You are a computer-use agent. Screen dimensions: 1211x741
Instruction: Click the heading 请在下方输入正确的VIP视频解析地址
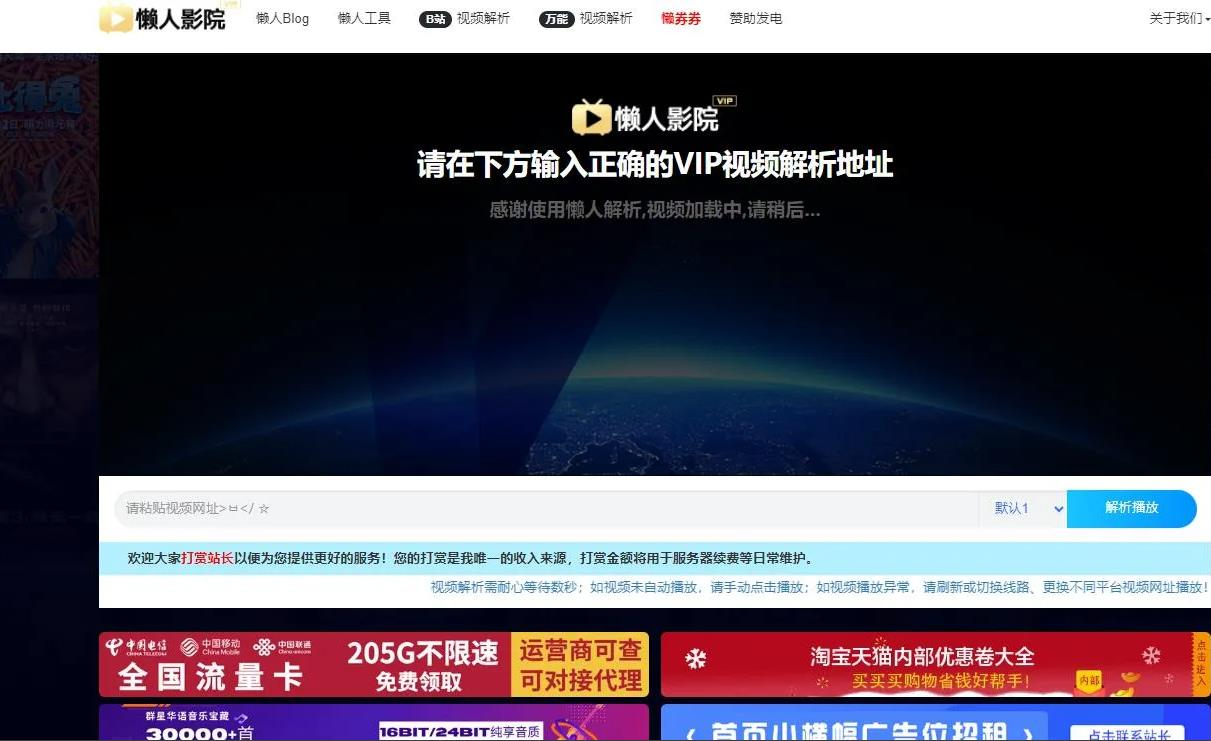pos(655,165)
